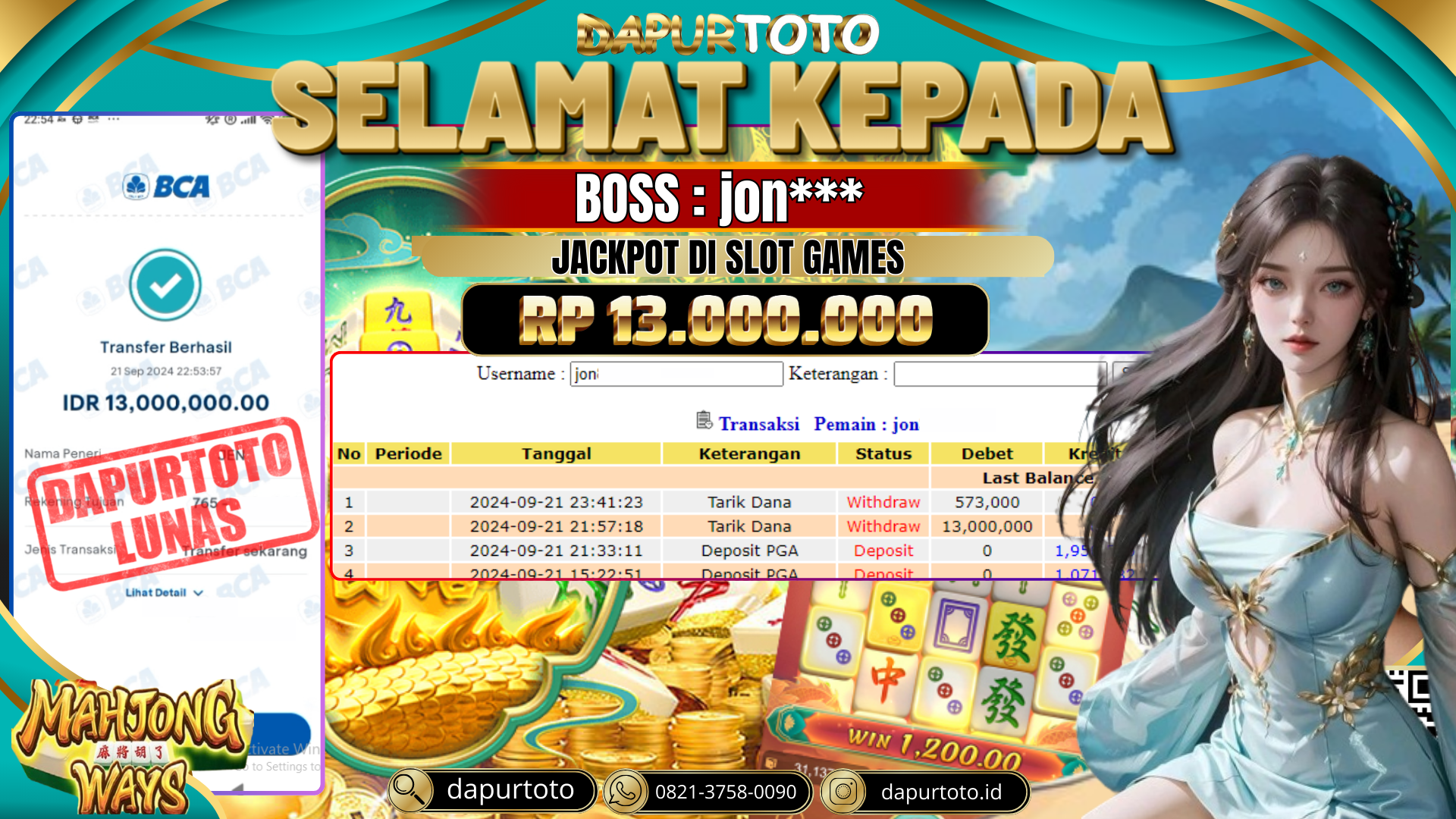1456x819 pixels.
Task: Click the Transaksi document icon
Action: 704,420
